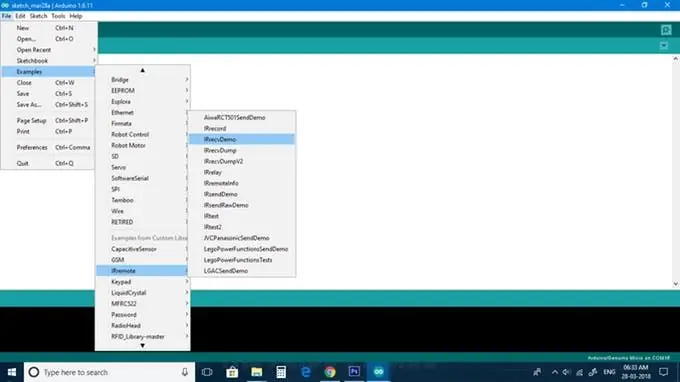Launch Google Chrome from the taskbar
Image resolution: width=680 pixels, height=382 pixels.
click(x=330, y=372)
